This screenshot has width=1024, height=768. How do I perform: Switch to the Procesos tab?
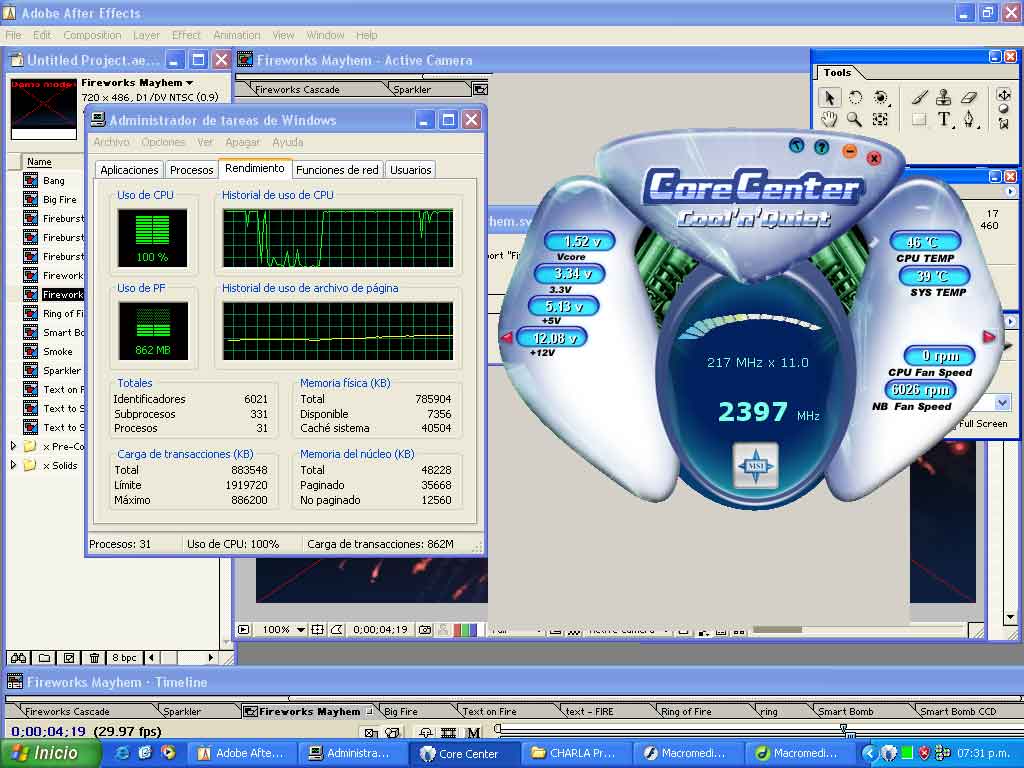point(191,170)
